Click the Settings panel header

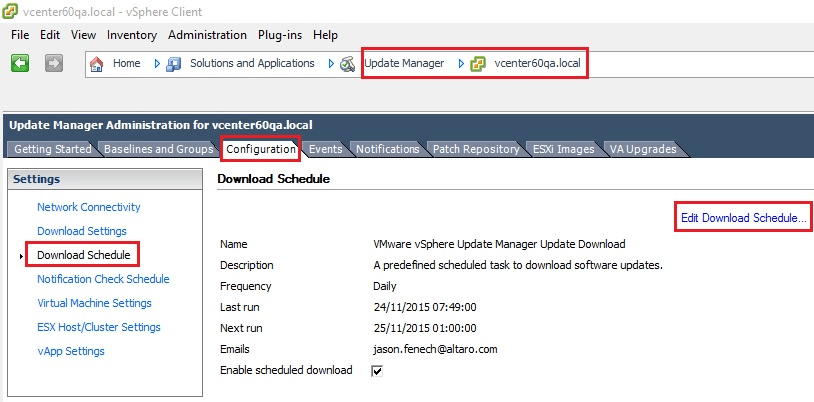pos(105,179)
